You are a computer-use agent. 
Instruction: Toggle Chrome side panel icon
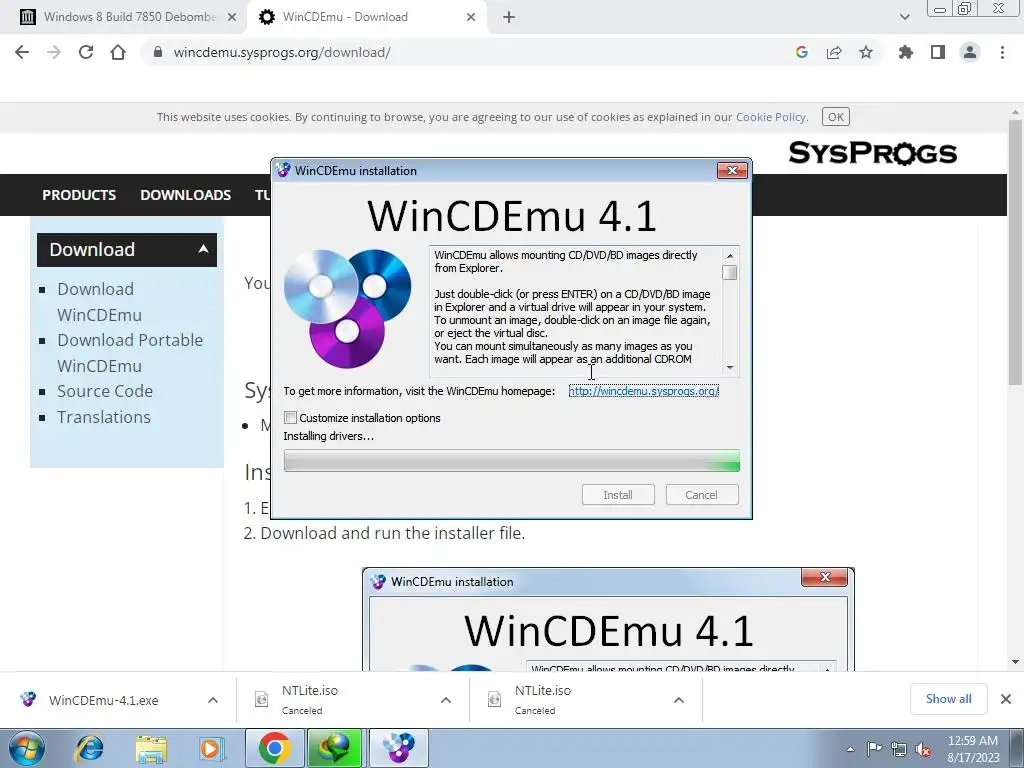[938, 52]
